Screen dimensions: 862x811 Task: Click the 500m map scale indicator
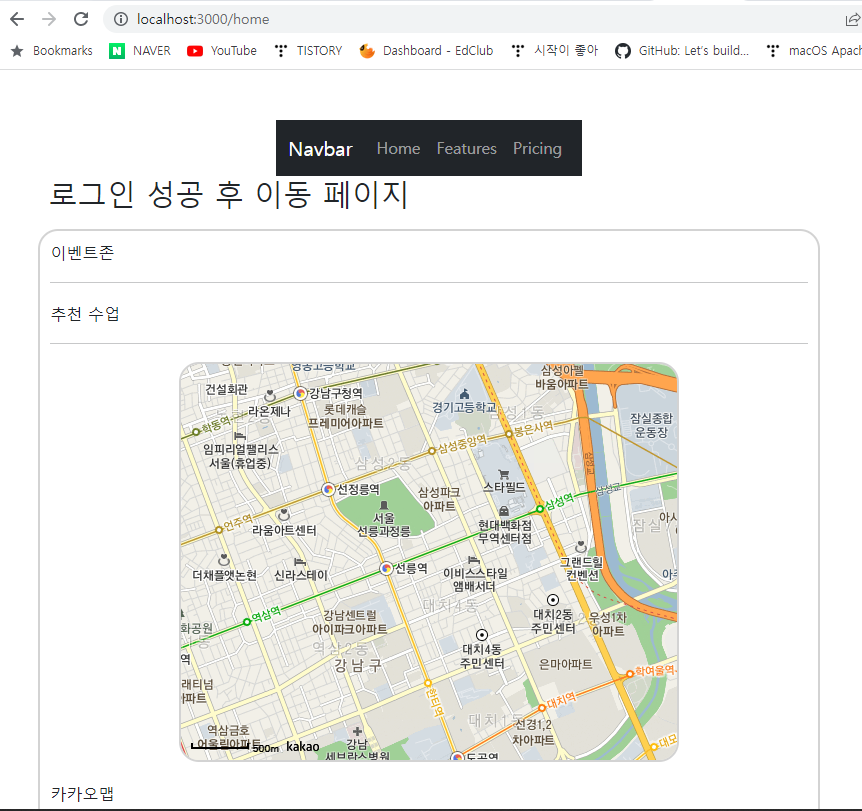coord(235,747)
